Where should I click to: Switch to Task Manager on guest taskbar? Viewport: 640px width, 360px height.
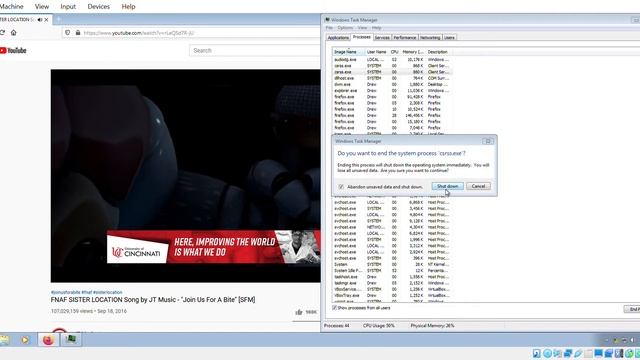coord(71,340)
